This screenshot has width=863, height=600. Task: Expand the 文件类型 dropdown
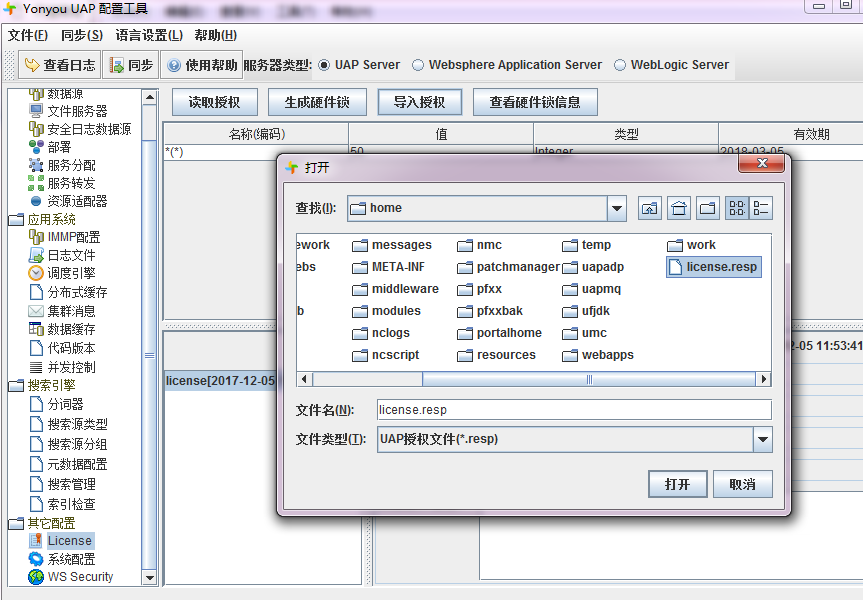(763, 439)
